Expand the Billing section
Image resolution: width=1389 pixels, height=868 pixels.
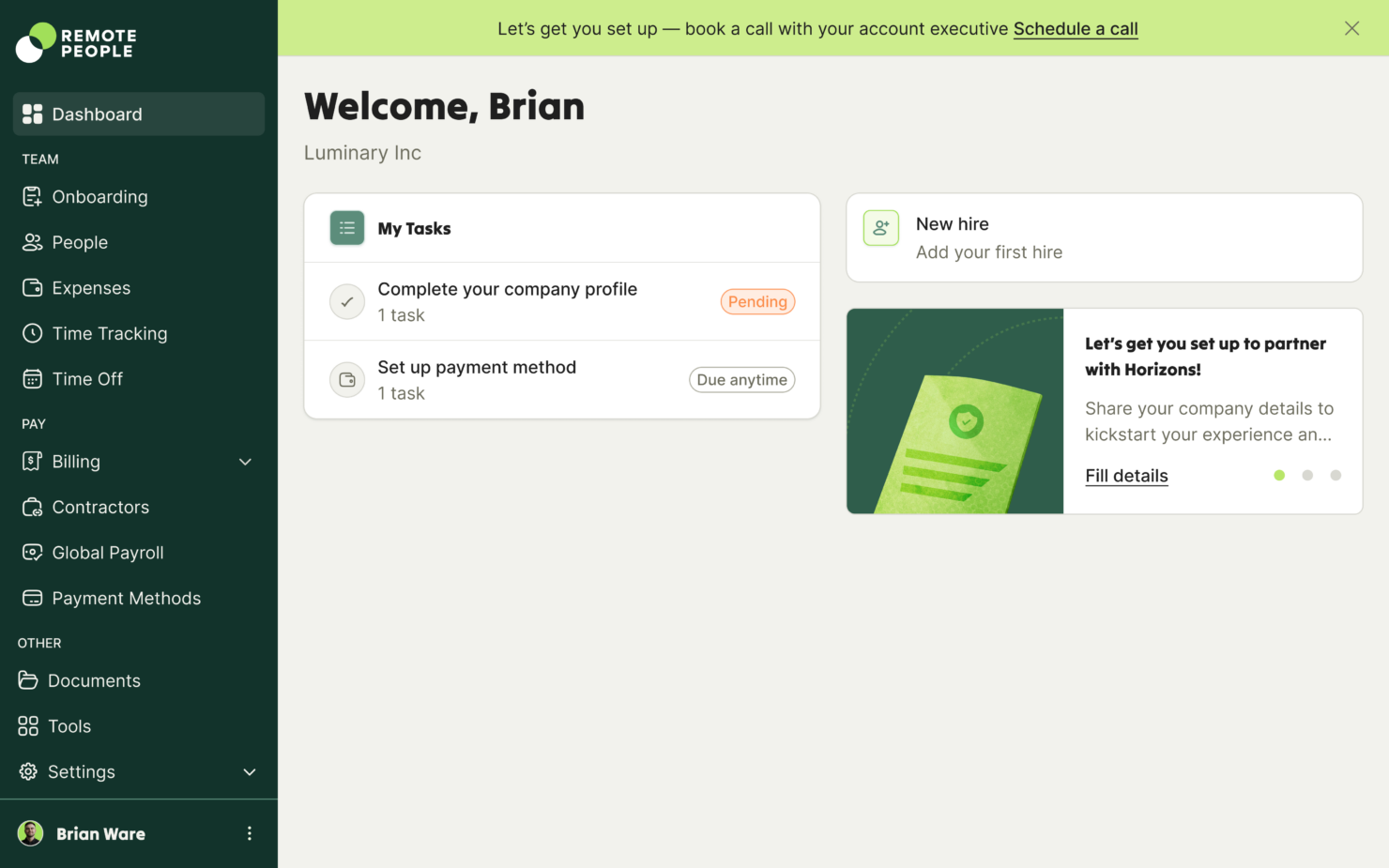pos(245,462)
